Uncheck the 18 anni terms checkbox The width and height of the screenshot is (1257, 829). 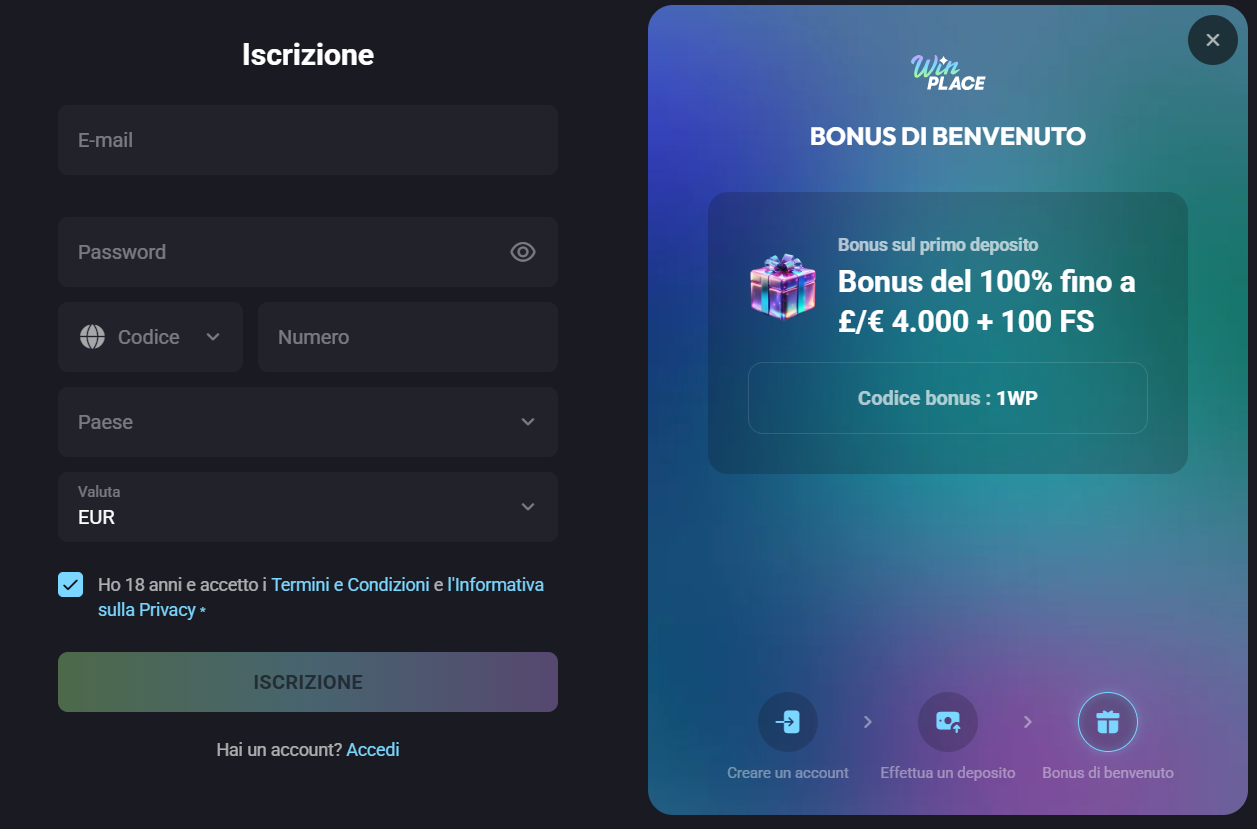pyautogui.click(x=70, y=585)
